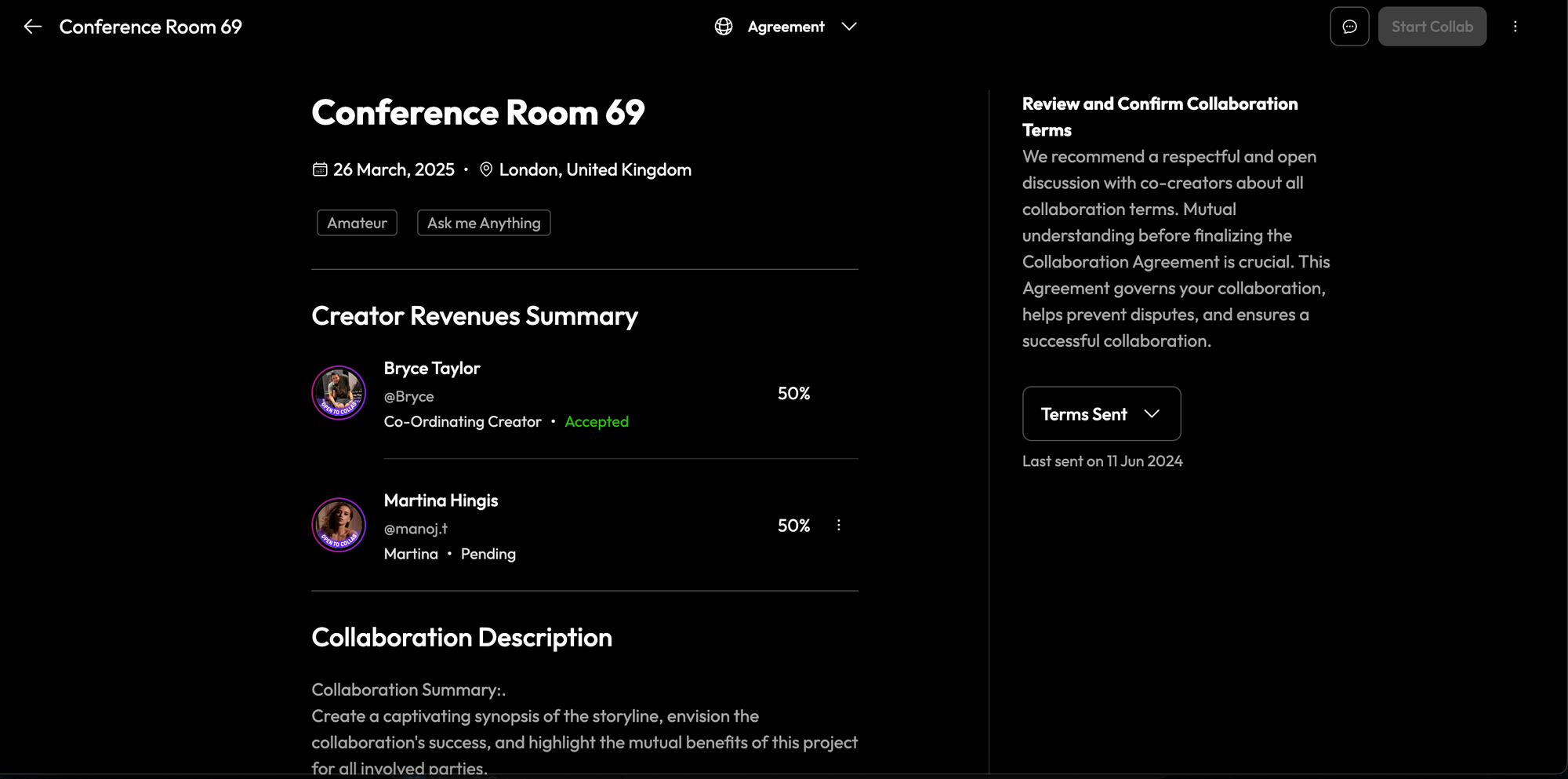Click the @Bryce username handle
Image resolution: width=1568 pixels, height=779 pixels.
click(x=408, y=397)
